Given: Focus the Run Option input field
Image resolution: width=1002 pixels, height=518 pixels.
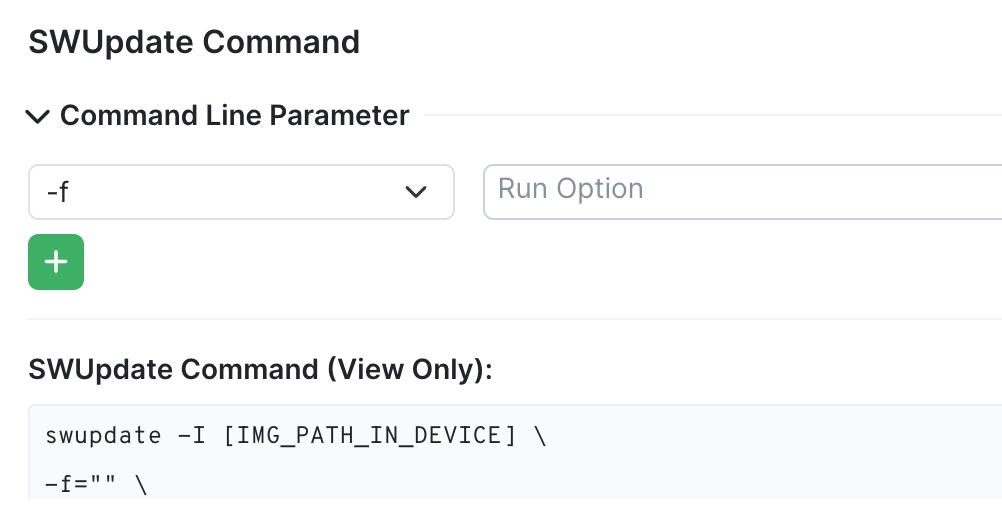Looking at the screenshot, I should pyautogui.click(x=742, y=191).
